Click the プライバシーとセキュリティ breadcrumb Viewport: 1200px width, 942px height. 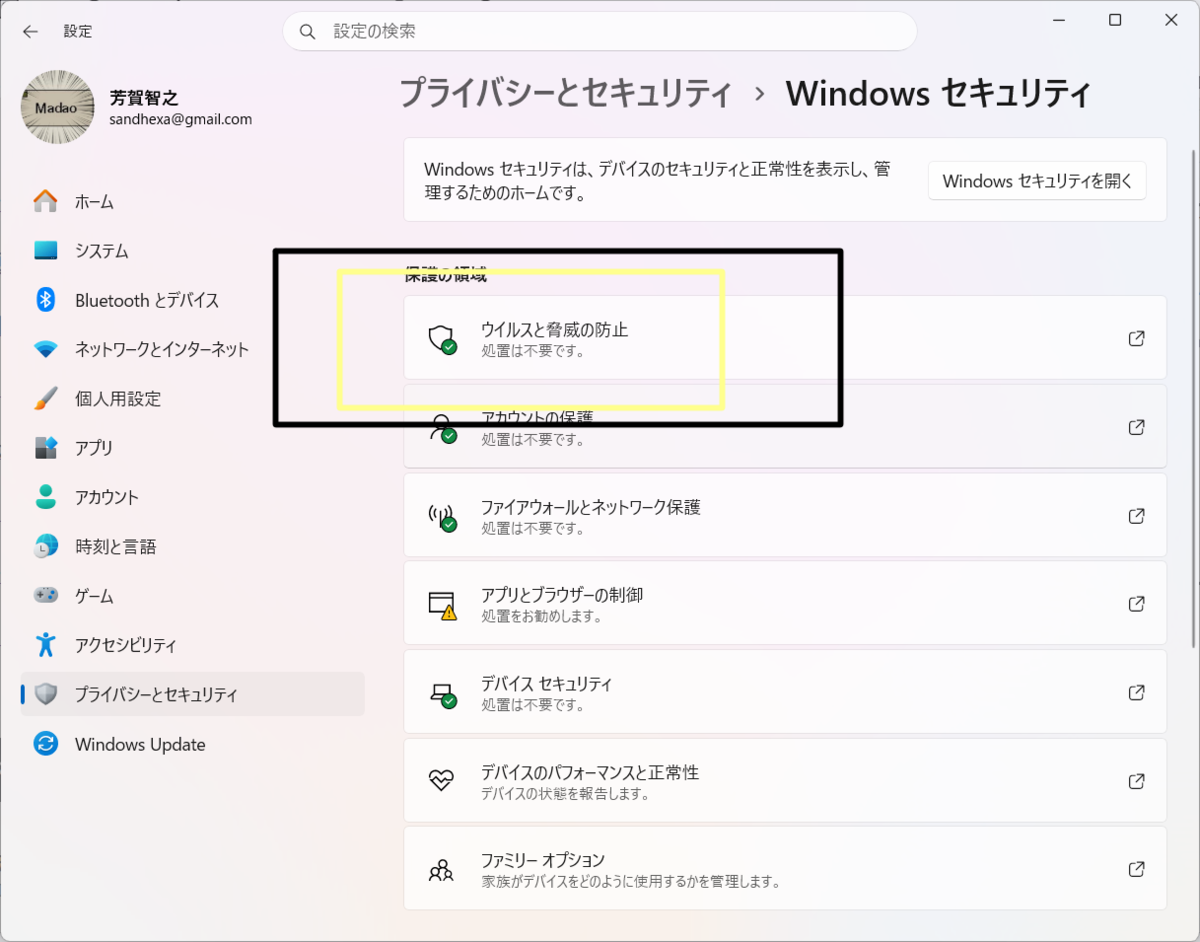click(566, 93)
